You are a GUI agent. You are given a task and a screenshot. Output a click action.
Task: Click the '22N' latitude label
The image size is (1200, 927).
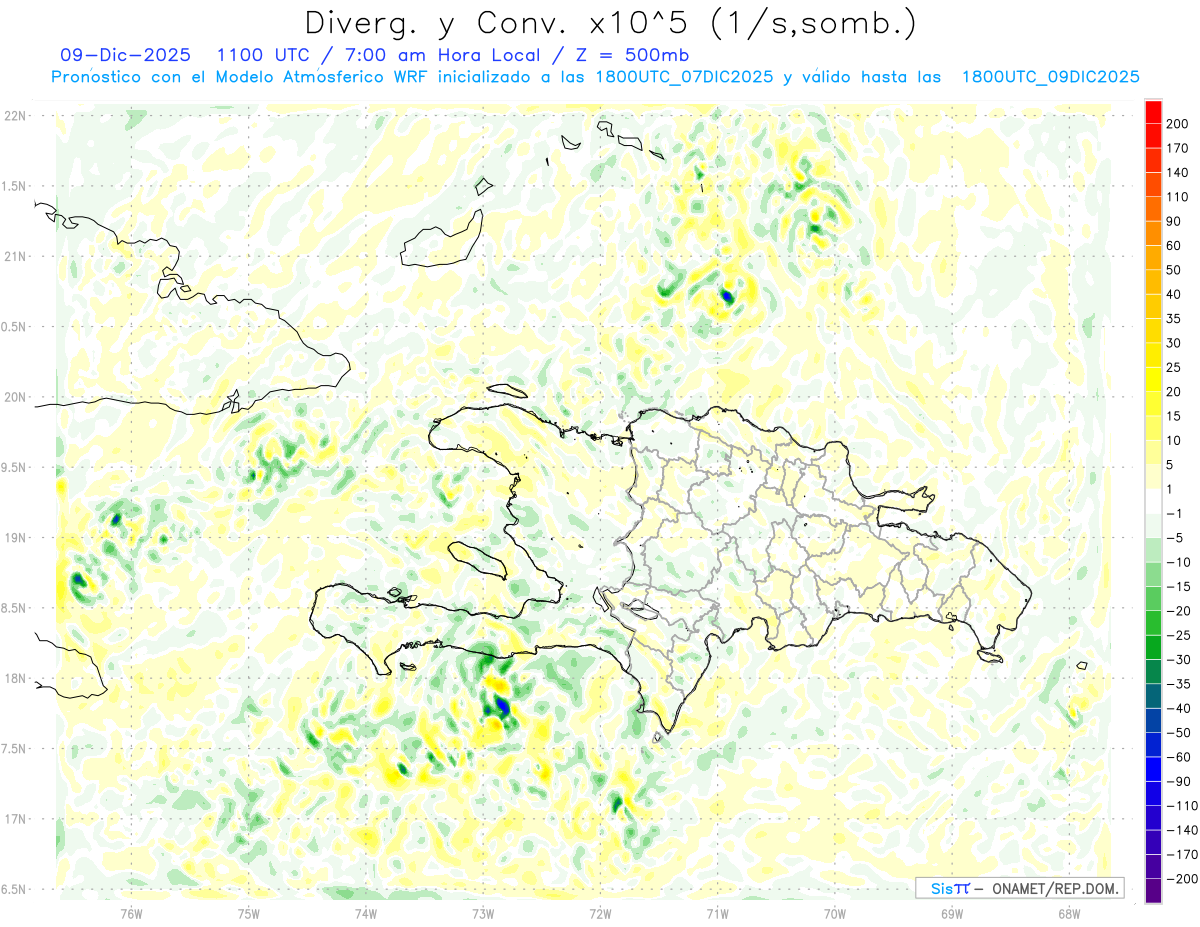pyautogui.click(x=15, y=115)
